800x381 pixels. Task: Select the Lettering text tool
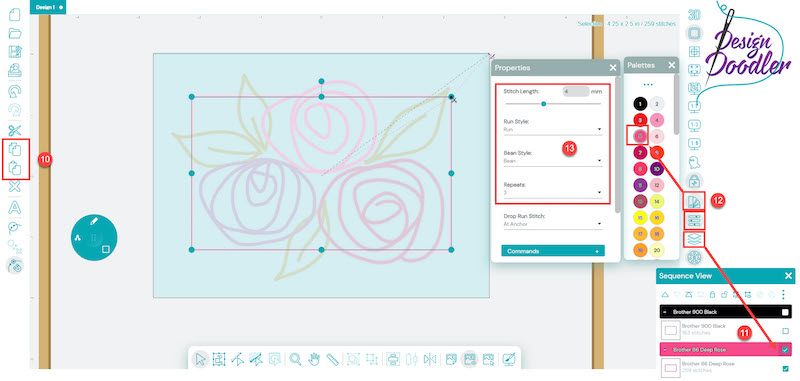pyautogui.click(x=15, y=207)
